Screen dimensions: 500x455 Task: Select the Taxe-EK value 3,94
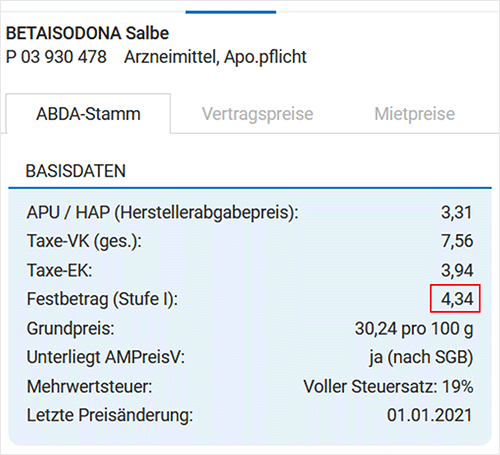tap(457, 270)
